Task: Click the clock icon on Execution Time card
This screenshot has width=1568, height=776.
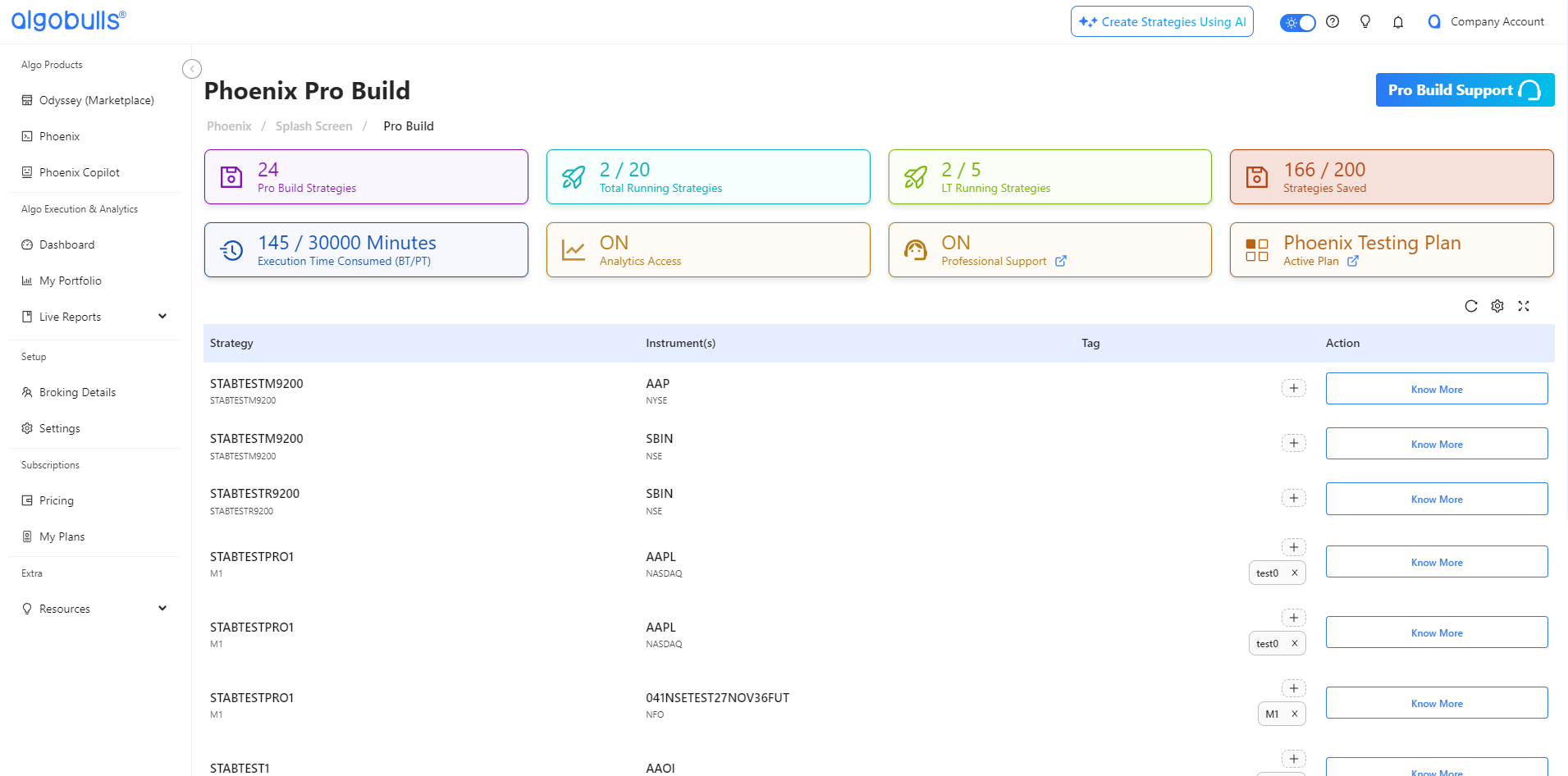Action: click(231, 250)
